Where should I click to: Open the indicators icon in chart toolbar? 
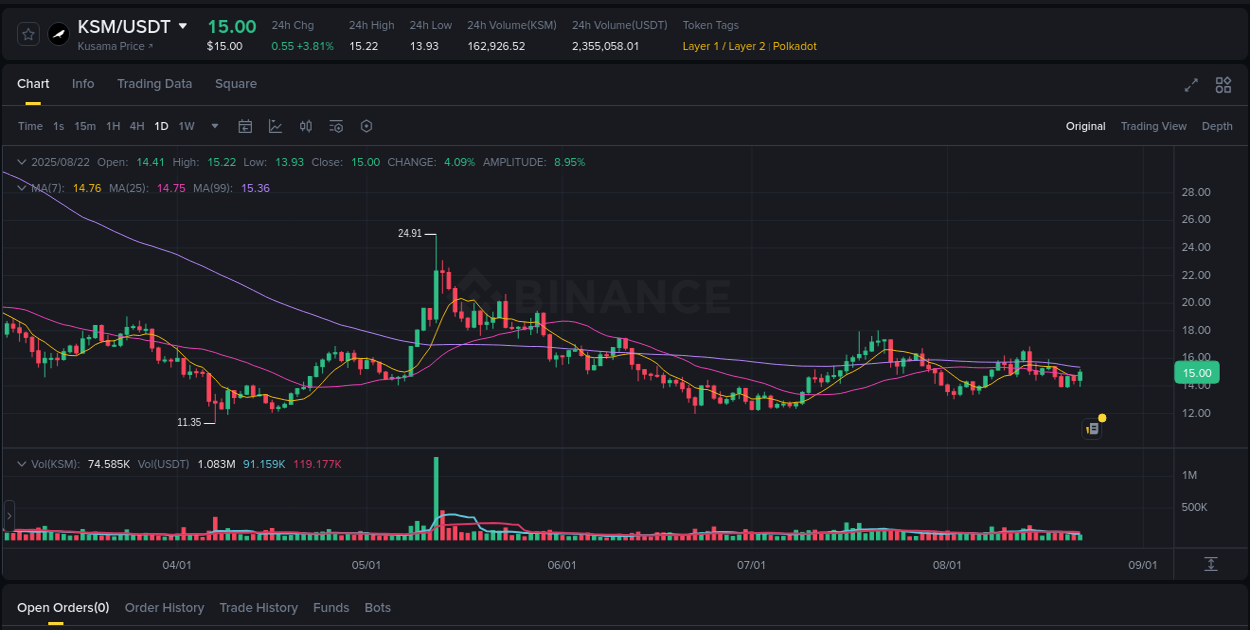point(306,126)
